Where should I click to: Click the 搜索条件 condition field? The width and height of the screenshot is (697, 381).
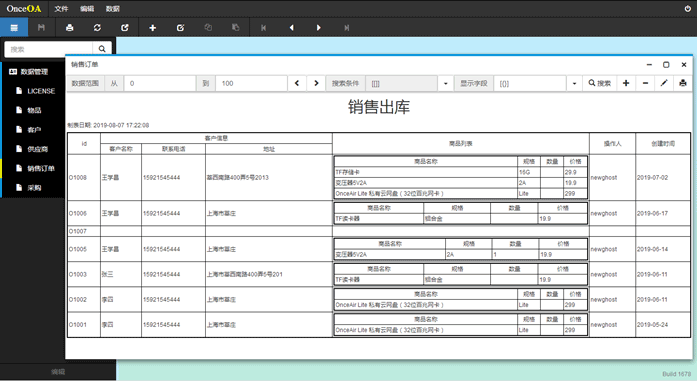click(401, 83)
